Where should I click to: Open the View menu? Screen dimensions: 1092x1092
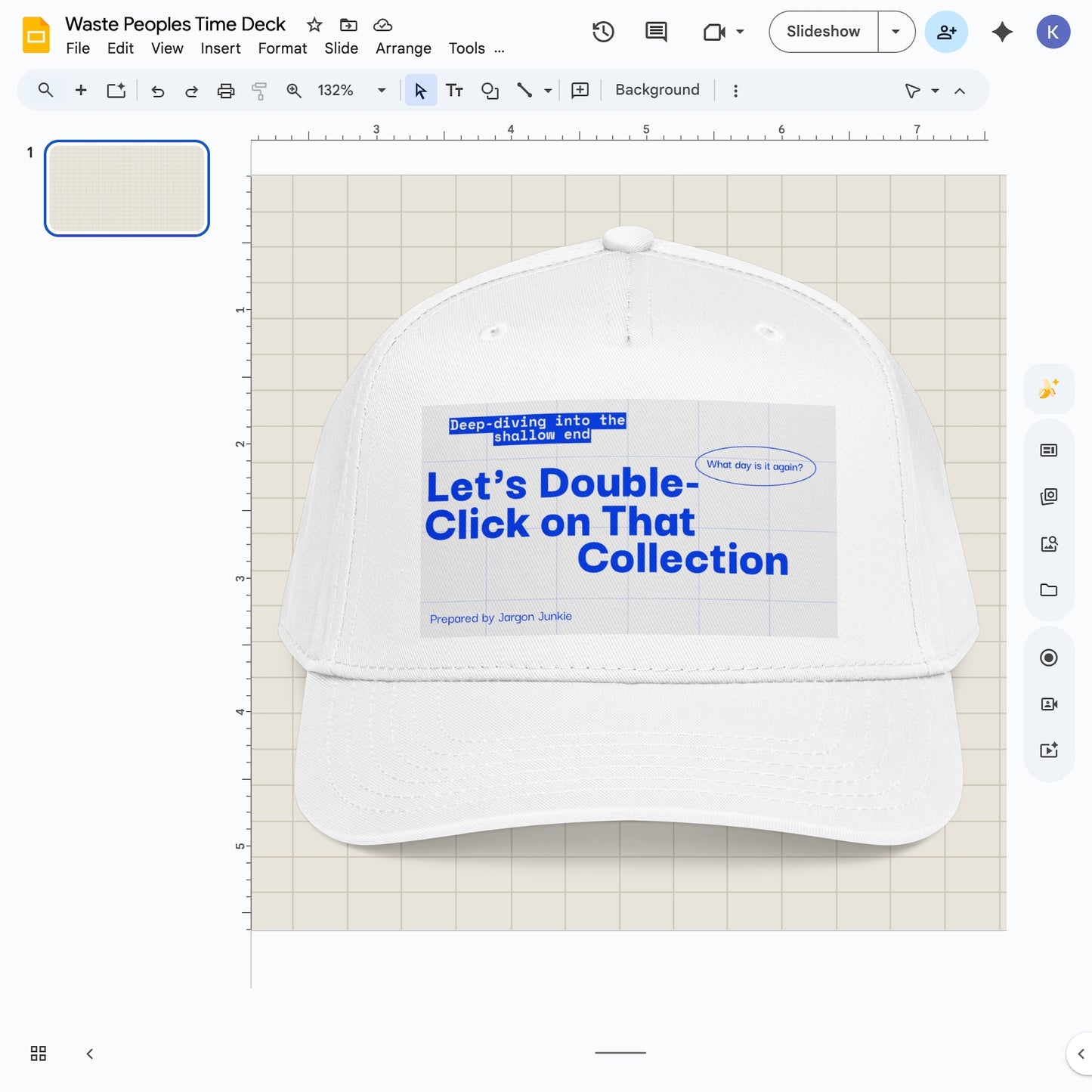(167, 48)
